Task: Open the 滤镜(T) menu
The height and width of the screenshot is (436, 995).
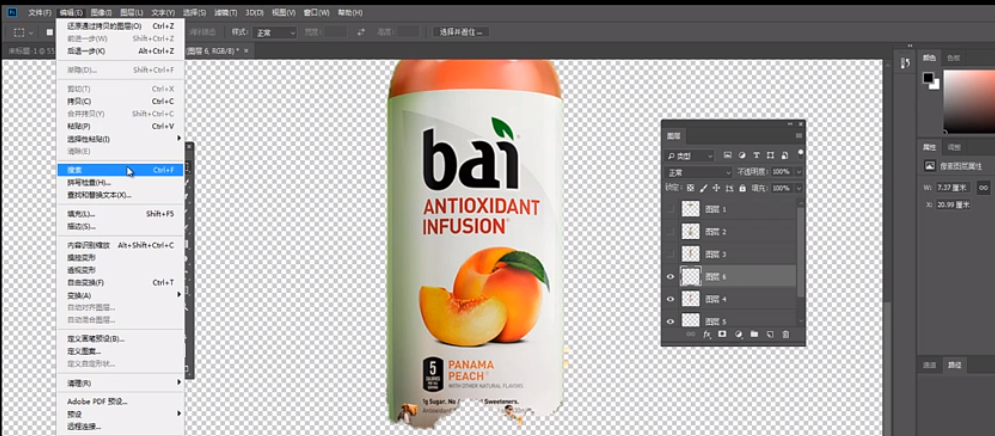Action: [225, 13]
